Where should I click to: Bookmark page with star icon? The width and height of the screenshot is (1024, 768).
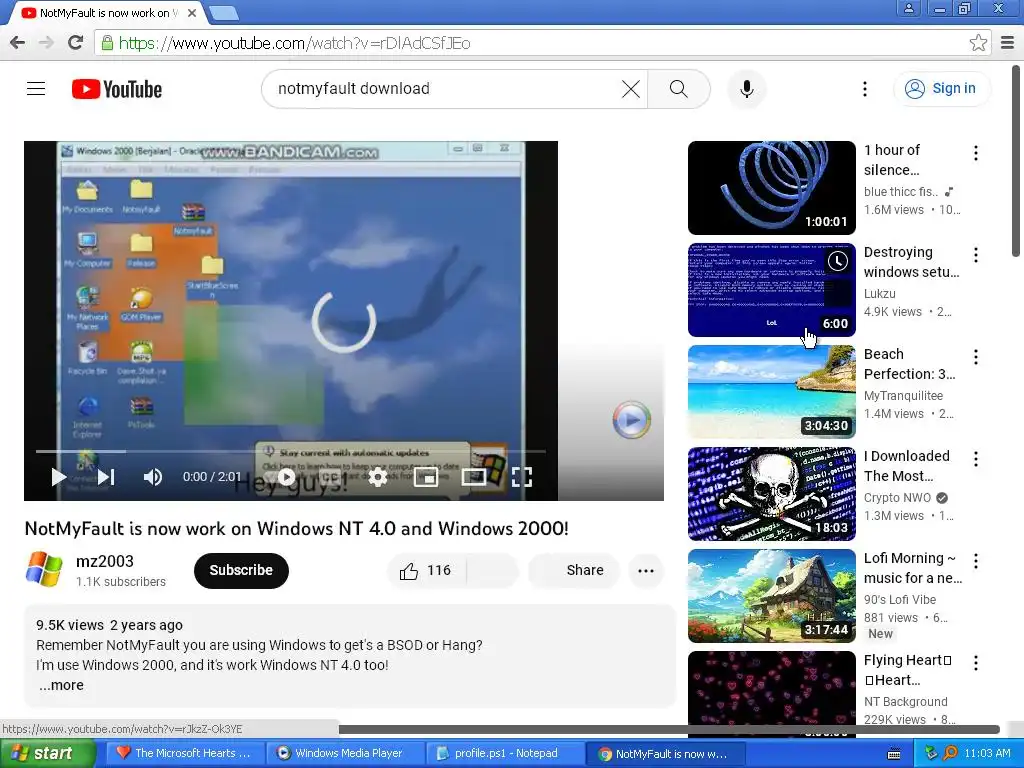point(978,43)
